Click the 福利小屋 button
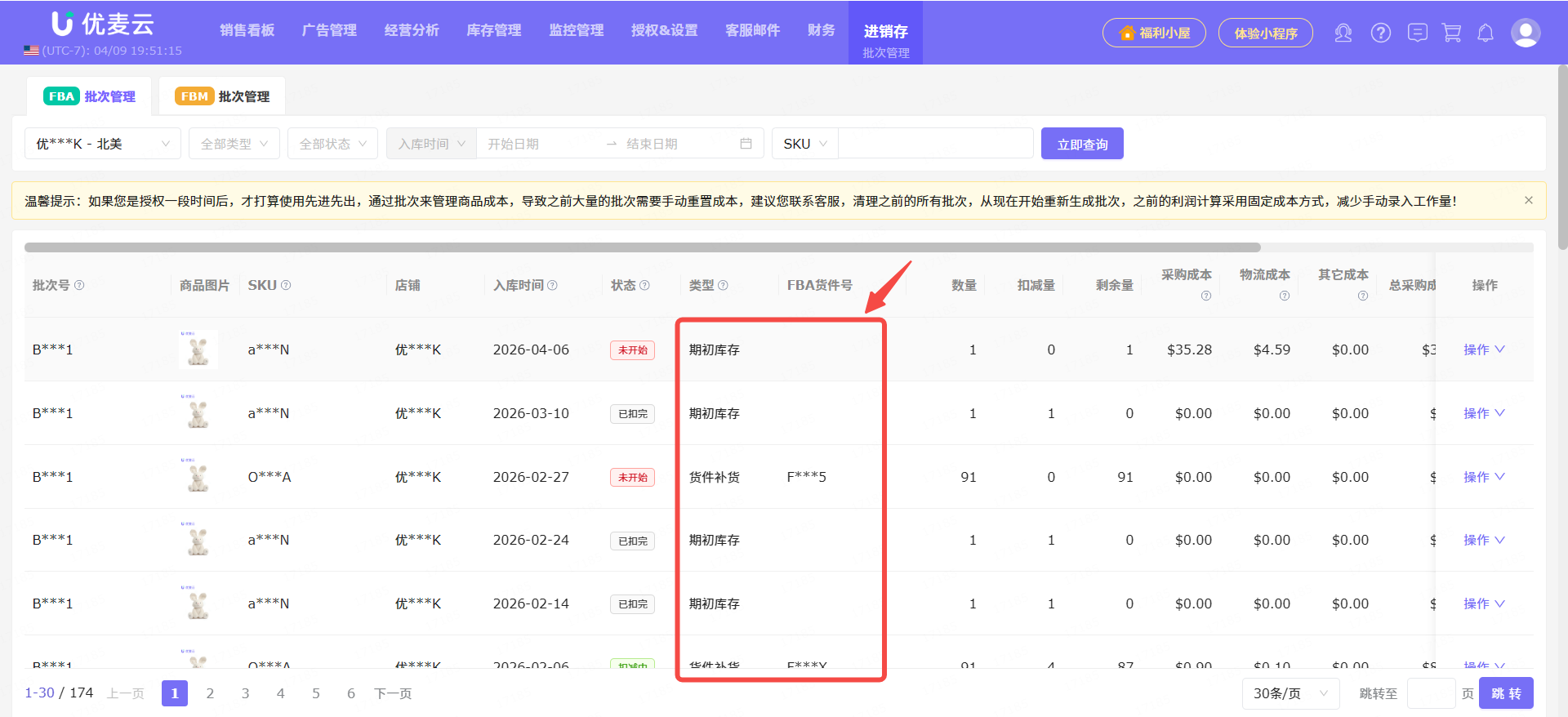This screenshot has height=717, width=1568. [x=1153, y=33]
